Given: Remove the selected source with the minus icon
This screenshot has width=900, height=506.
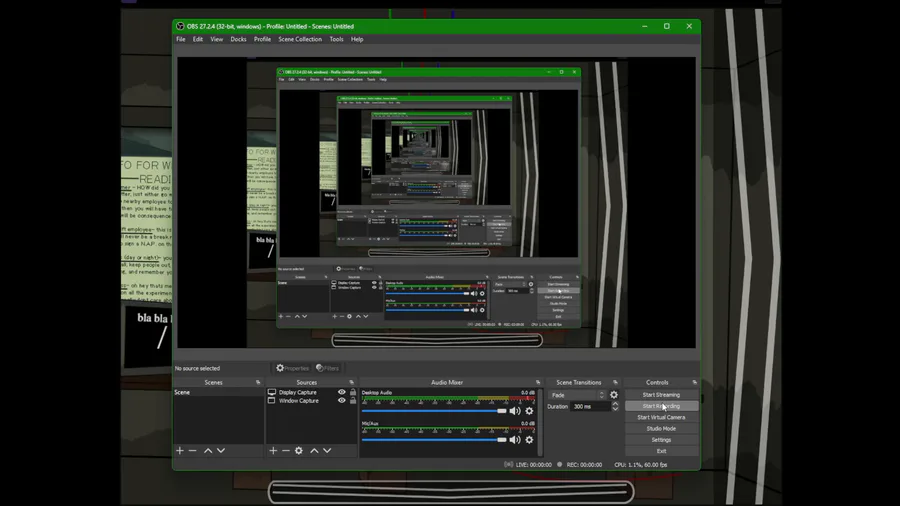Looking at the screenshot, I should pyautogui.click(x=285, y=451).
